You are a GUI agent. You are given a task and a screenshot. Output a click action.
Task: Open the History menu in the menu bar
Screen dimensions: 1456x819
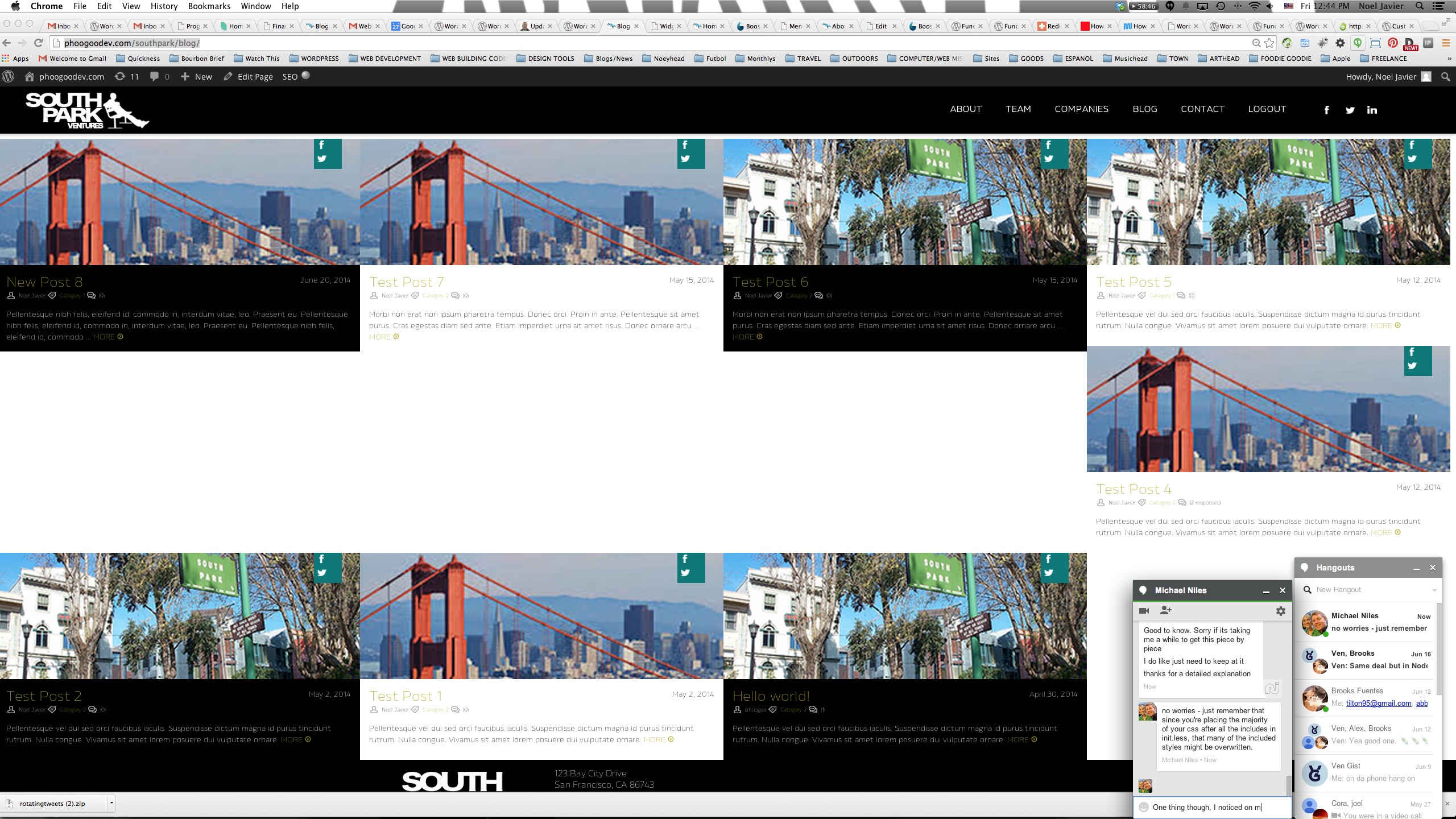pos(163,6)
